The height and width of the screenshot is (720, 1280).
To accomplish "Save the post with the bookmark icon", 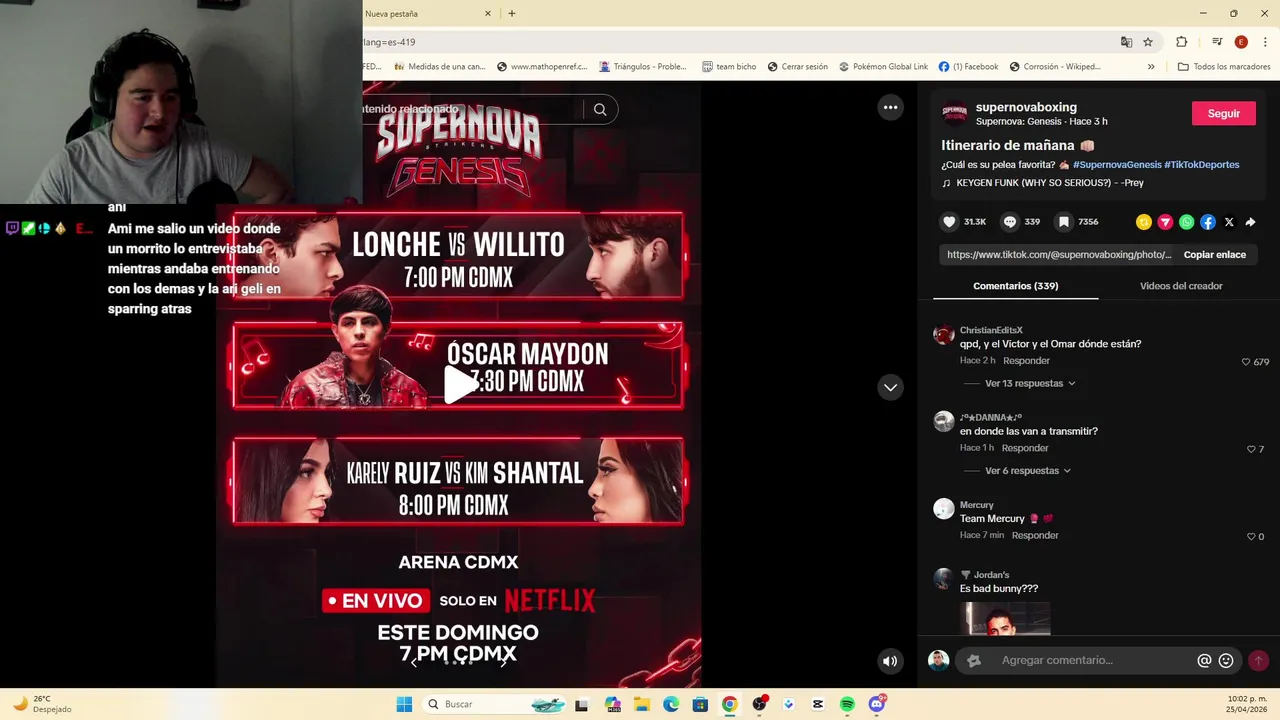I will pos(1064,222).
